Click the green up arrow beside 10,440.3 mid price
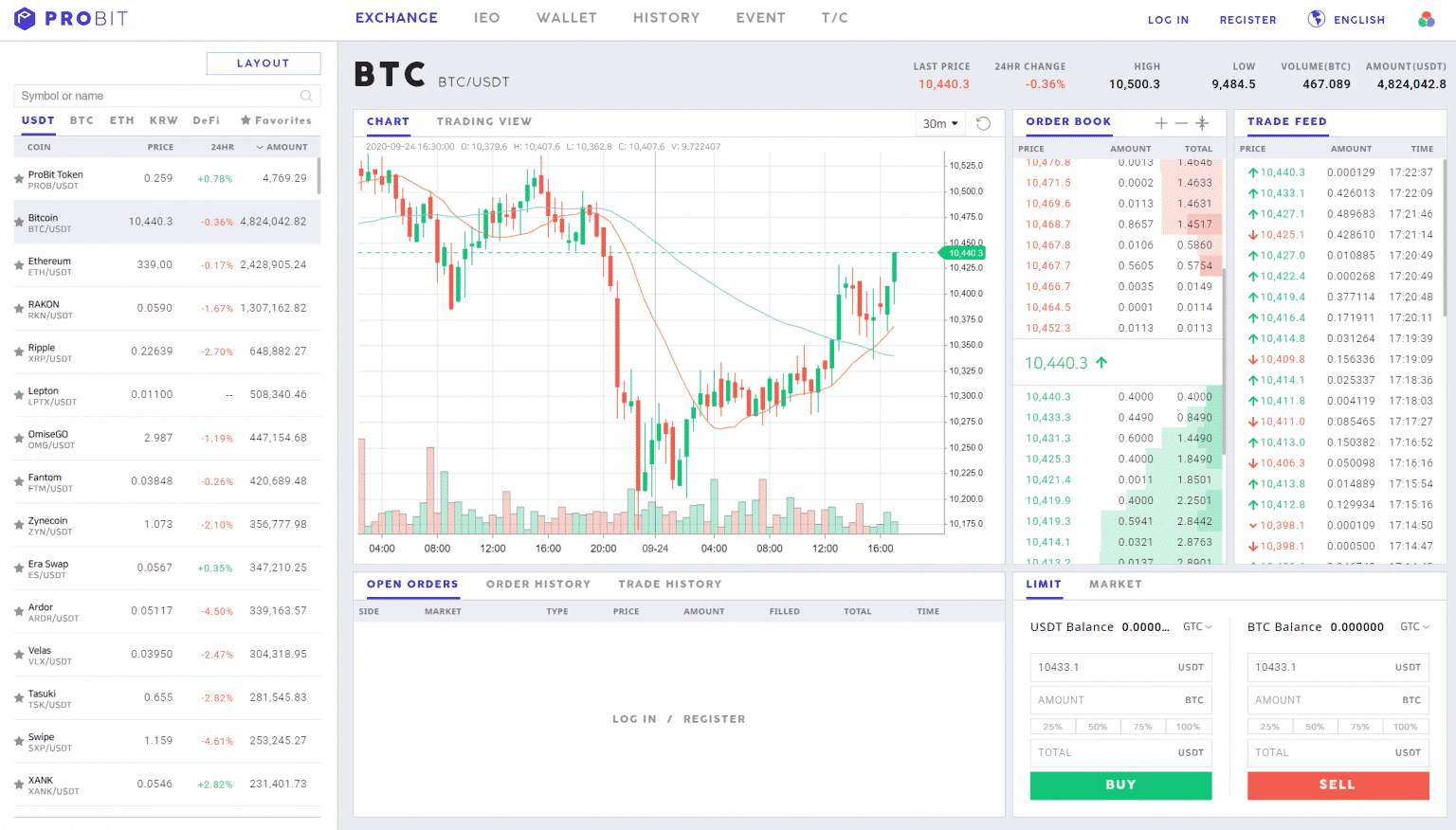 pos(1101,363)
